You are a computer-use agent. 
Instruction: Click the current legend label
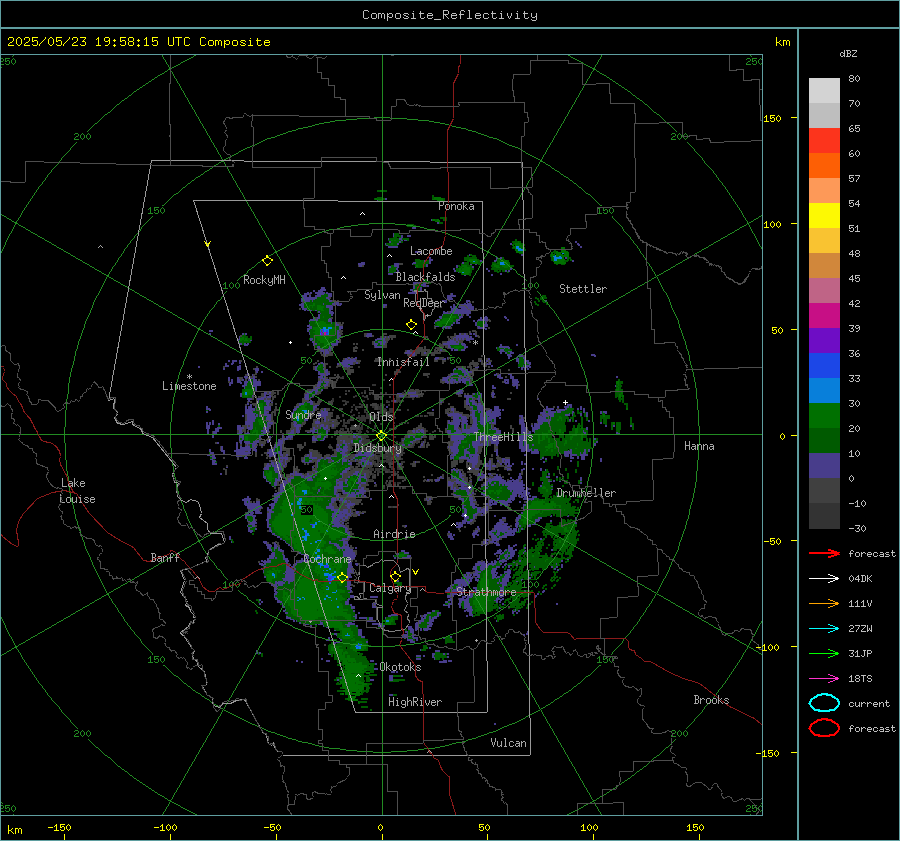[869, 704]
